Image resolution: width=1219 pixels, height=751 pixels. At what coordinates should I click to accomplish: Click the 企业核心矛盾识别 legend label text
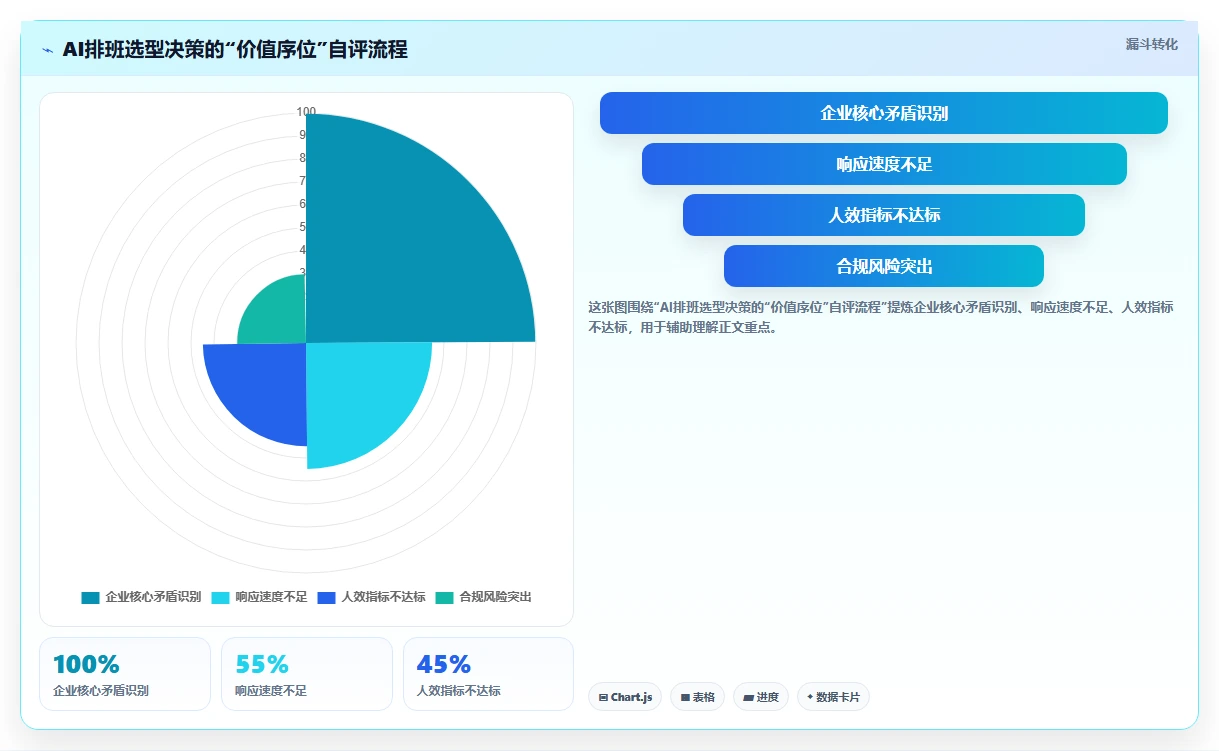[153, 597]
